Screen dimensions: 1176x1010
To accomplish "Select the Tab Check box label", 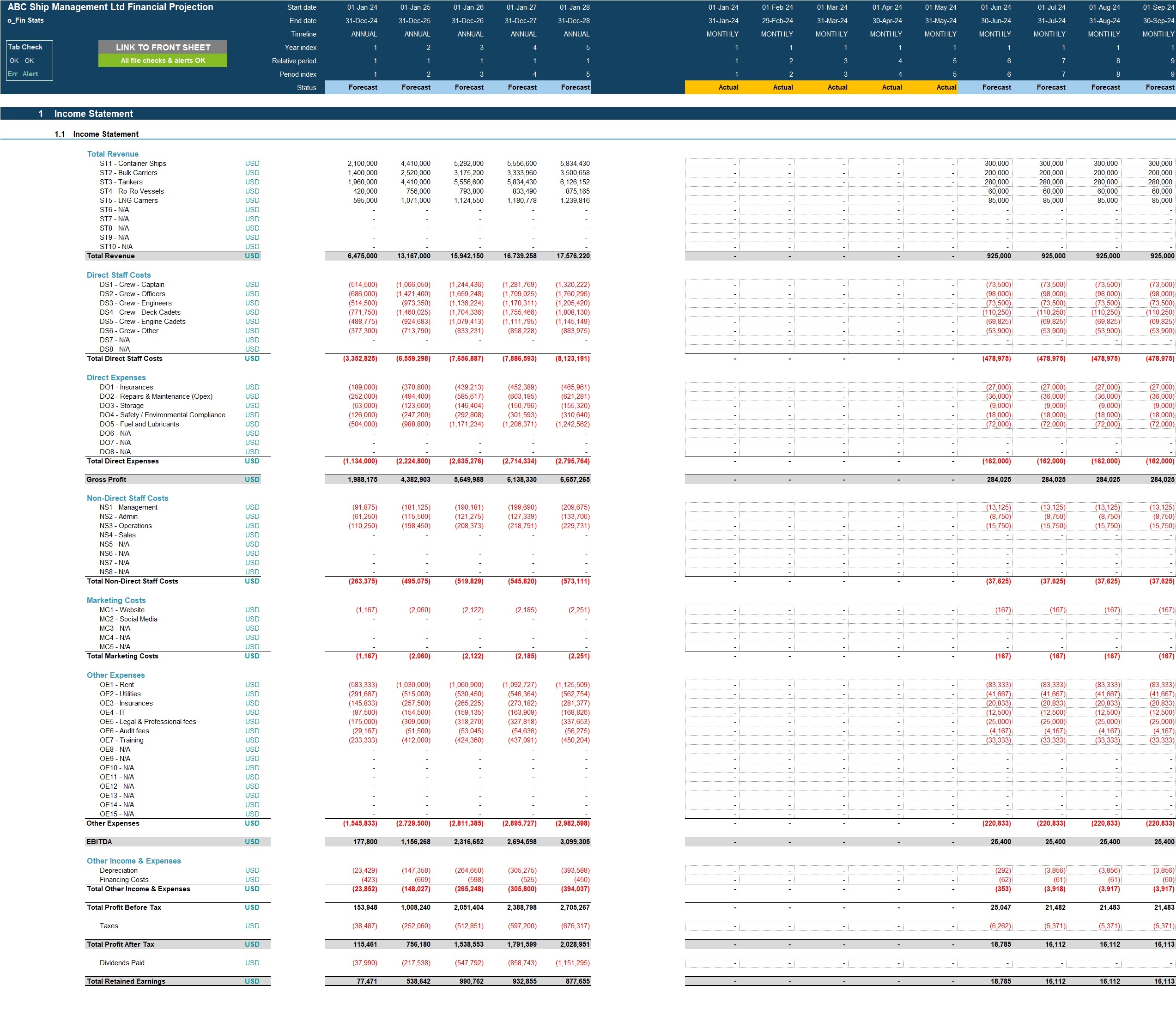I will tap(25, 47).
